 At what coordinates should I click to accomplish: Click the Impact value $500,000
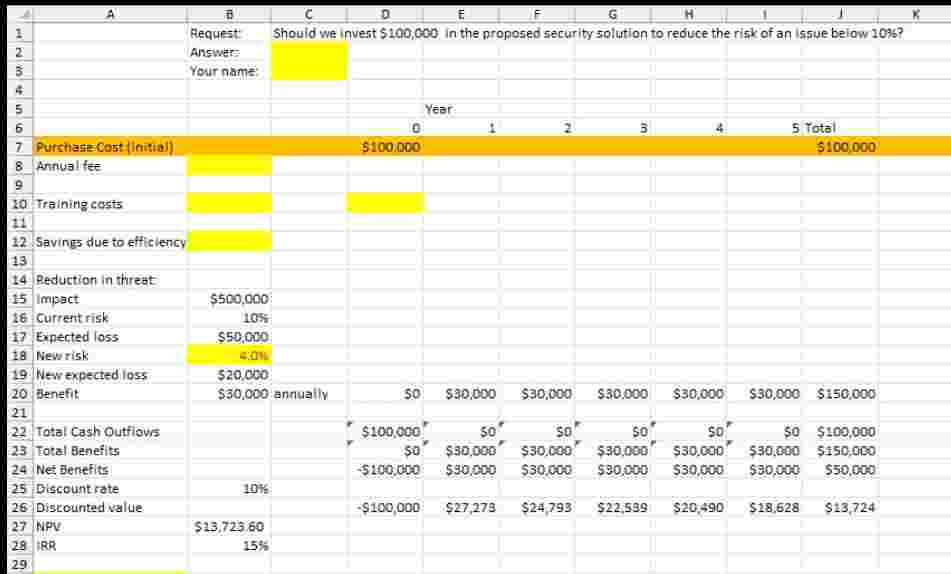[x=239, y=299]
